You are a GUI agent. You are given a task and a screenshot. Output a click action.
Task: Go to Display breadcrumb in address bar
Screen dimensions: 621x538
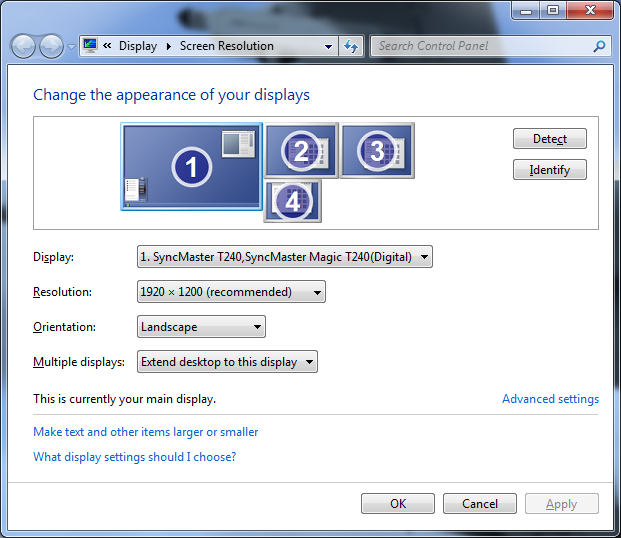point(138,46)
